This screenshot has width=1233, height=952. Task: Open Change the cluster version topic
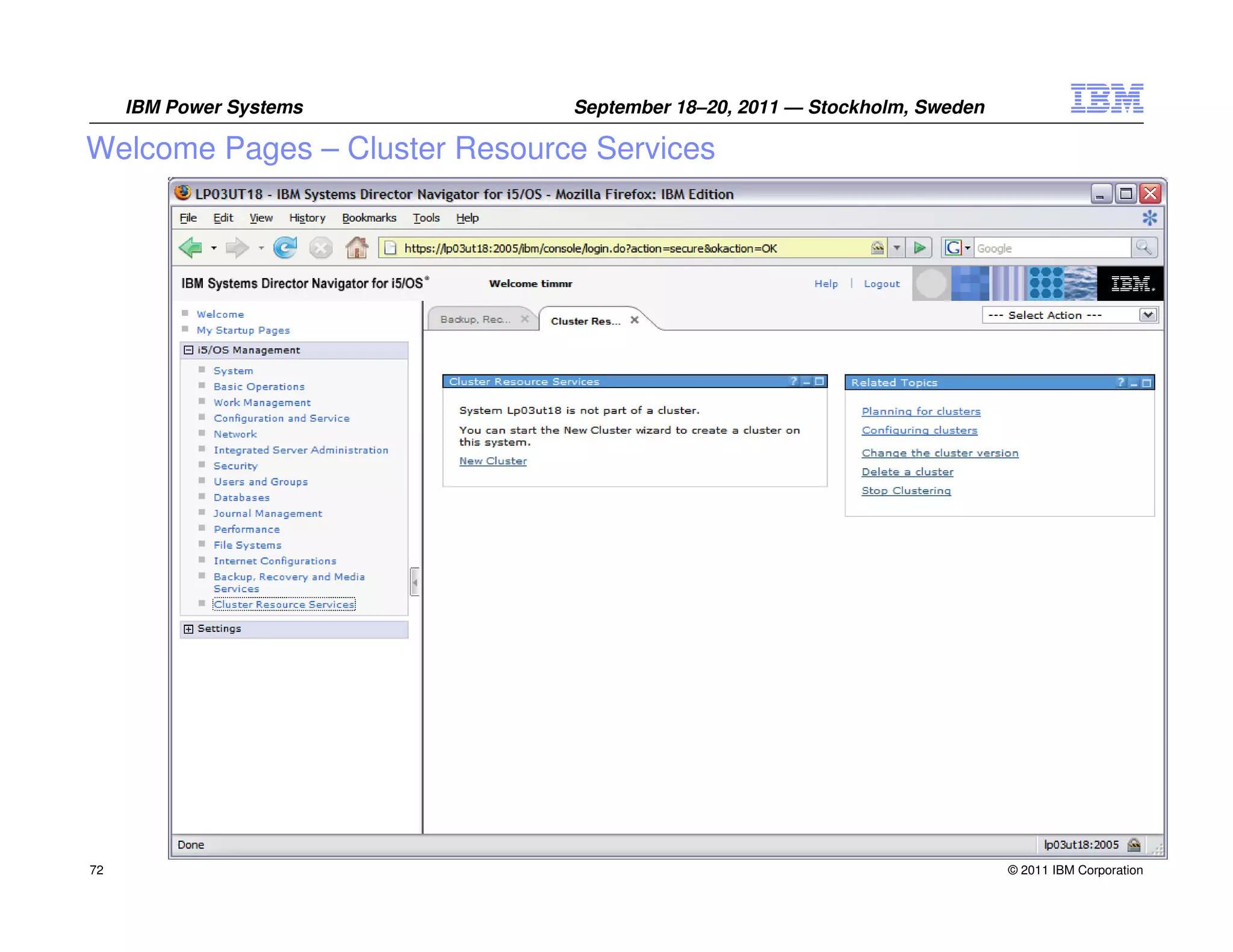[x=940, y=453]
